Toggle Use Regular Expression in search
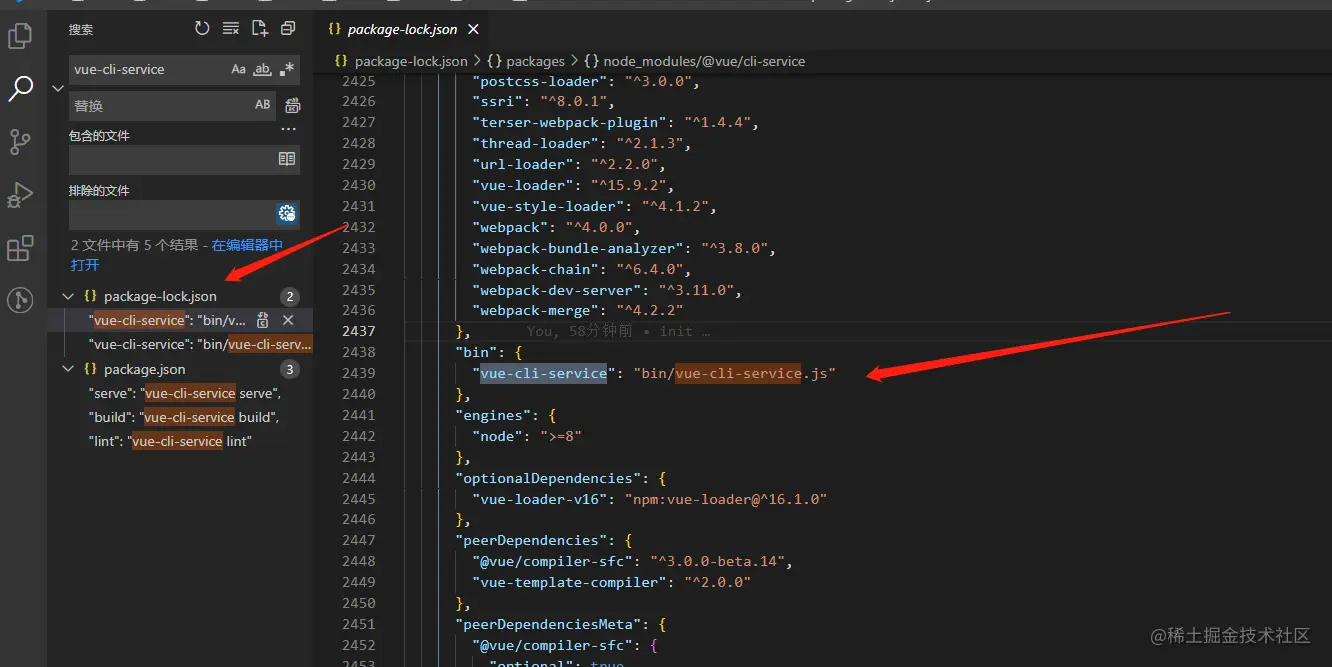This screenshot has width=1332, height=667. (x=287, y=69)
